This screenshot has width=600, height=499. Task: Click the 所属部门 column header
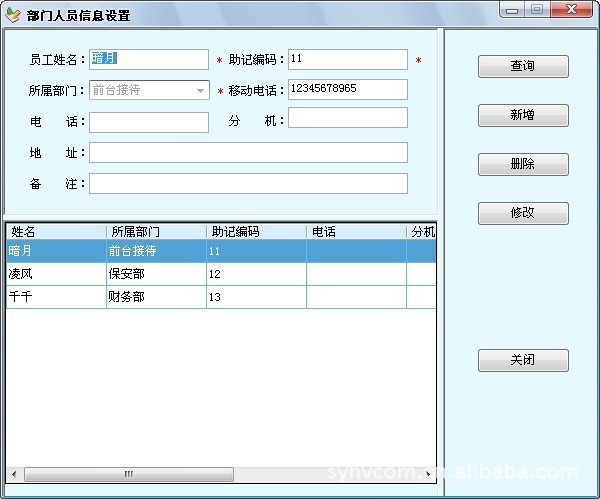point(155,232)
